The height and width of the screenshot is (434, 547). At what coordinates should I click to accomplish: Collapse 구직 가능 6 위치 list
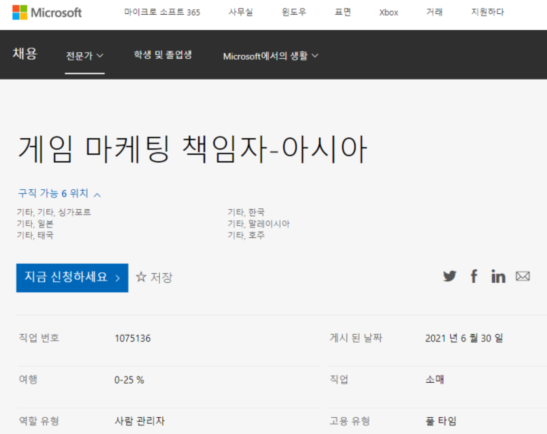pyautogui.click(x=59, y=193)
